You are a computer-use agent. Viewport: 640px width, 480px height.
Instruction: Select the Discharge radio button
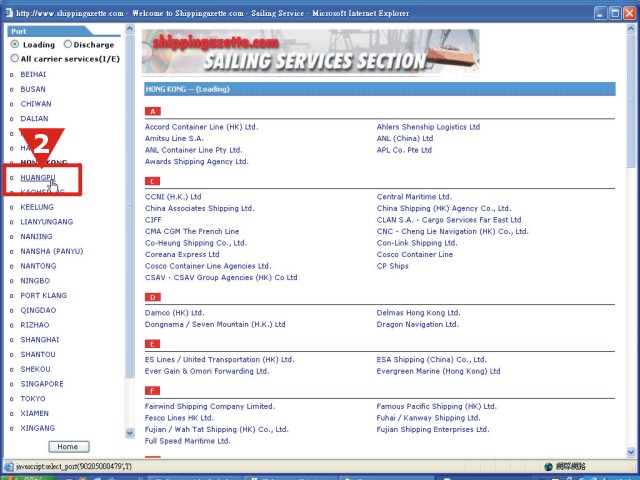tap(68, 44)
